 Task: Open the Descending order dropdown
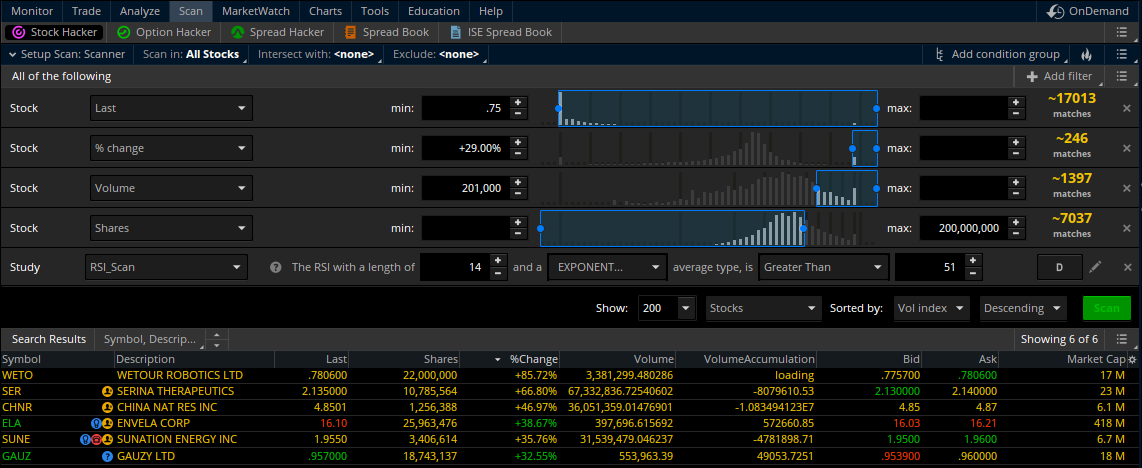(x=1023, y=308)
